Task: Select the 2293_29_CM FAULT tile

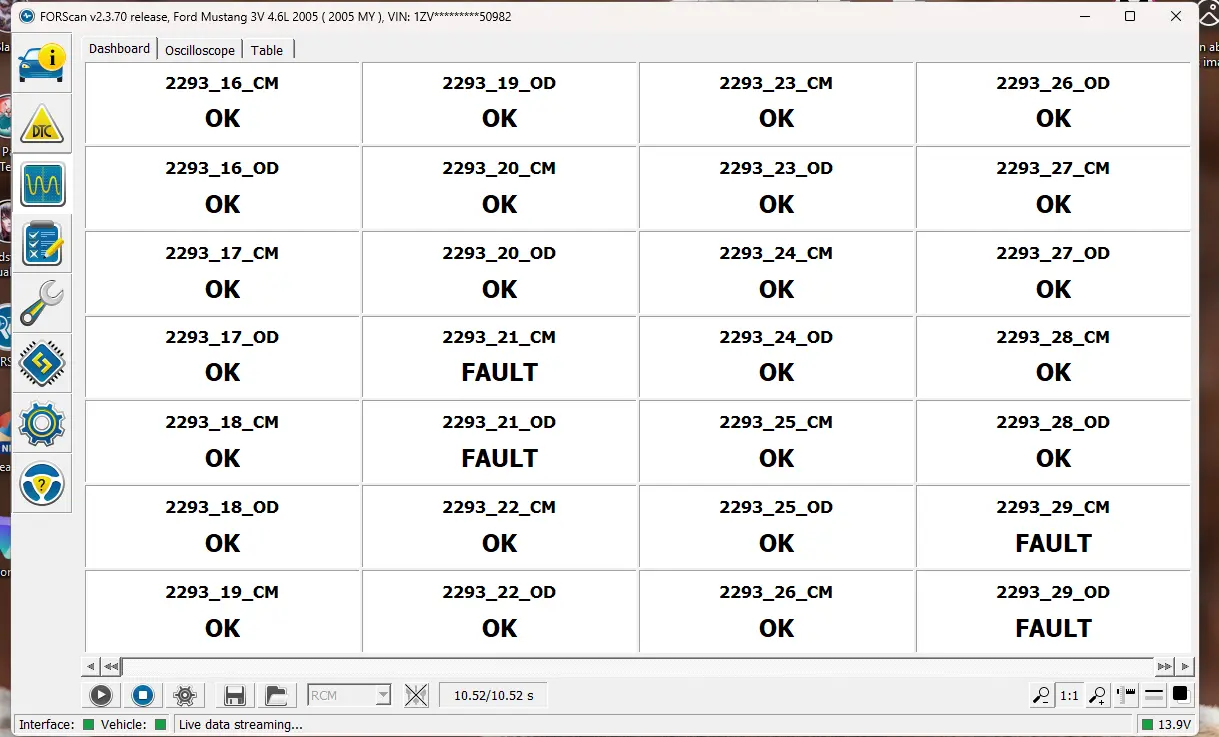Action: (x=1053, y=527)
